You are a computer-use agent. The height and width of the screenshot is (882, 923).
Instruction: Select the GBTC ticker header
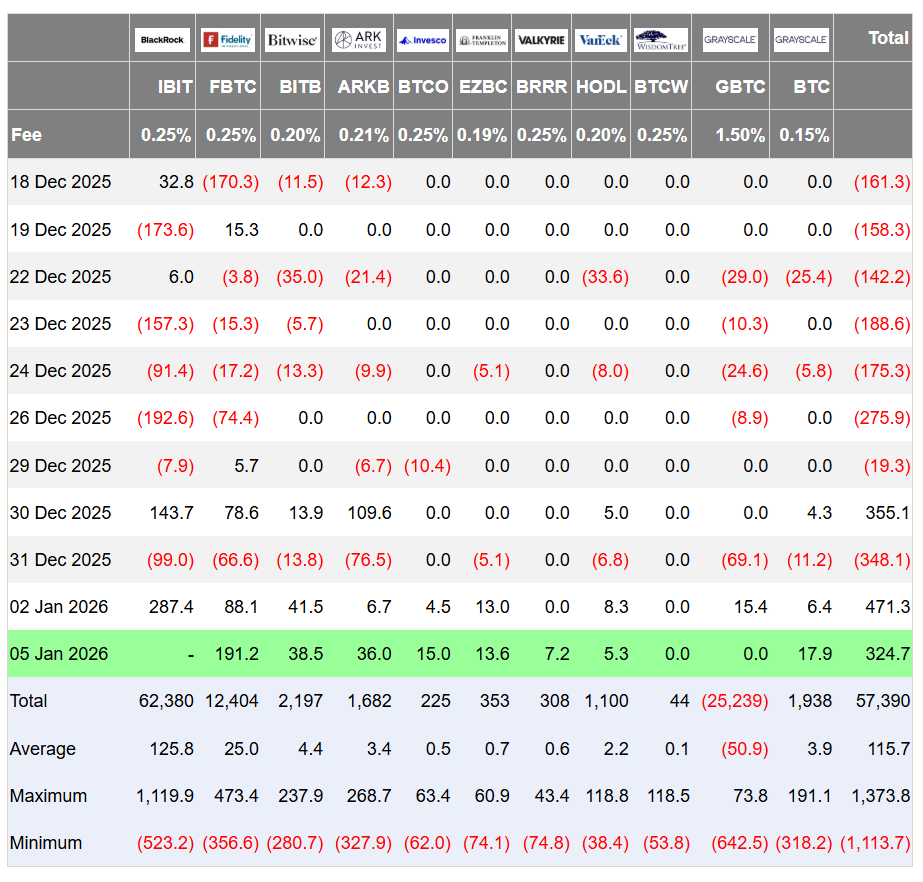740,87
